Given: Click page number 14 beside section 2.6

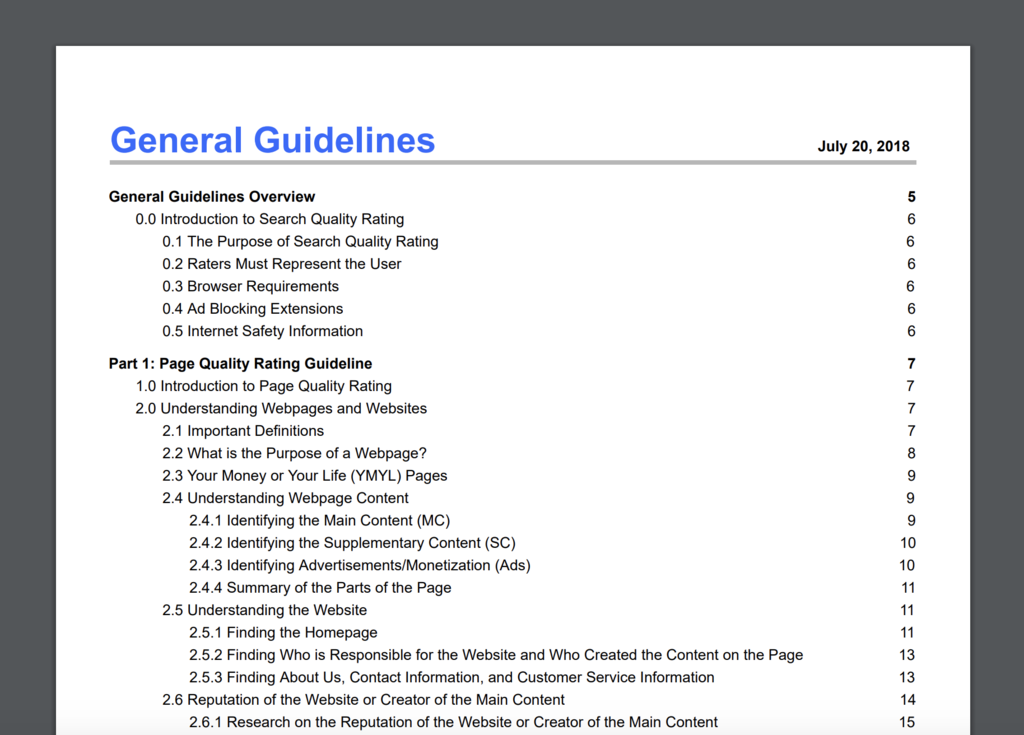Looking at the screenshot, I should (x=907, y=700).
